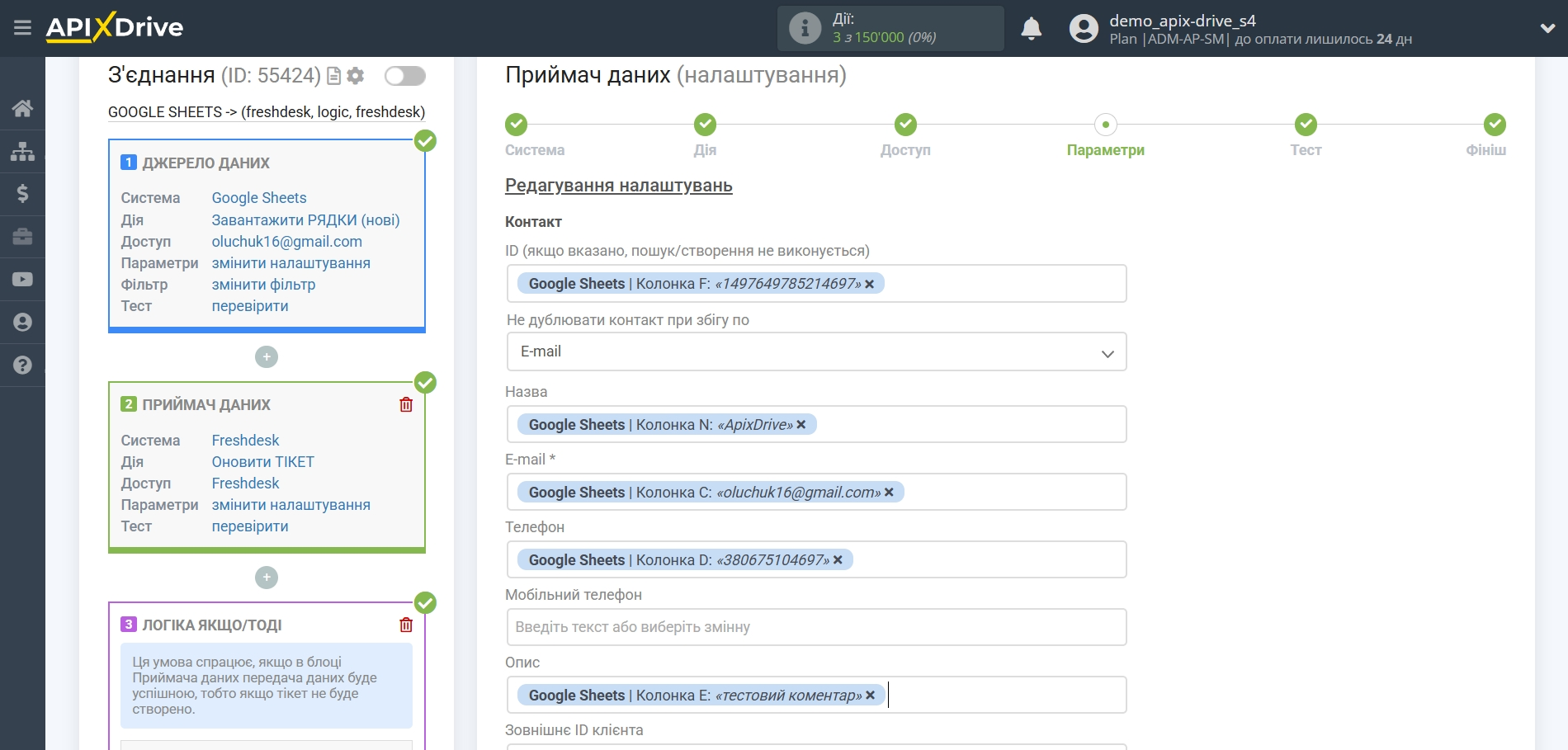1568x750 pixels.
Task: Remove Колонка F tag from ID field
Action: click(x=869, y=284)
